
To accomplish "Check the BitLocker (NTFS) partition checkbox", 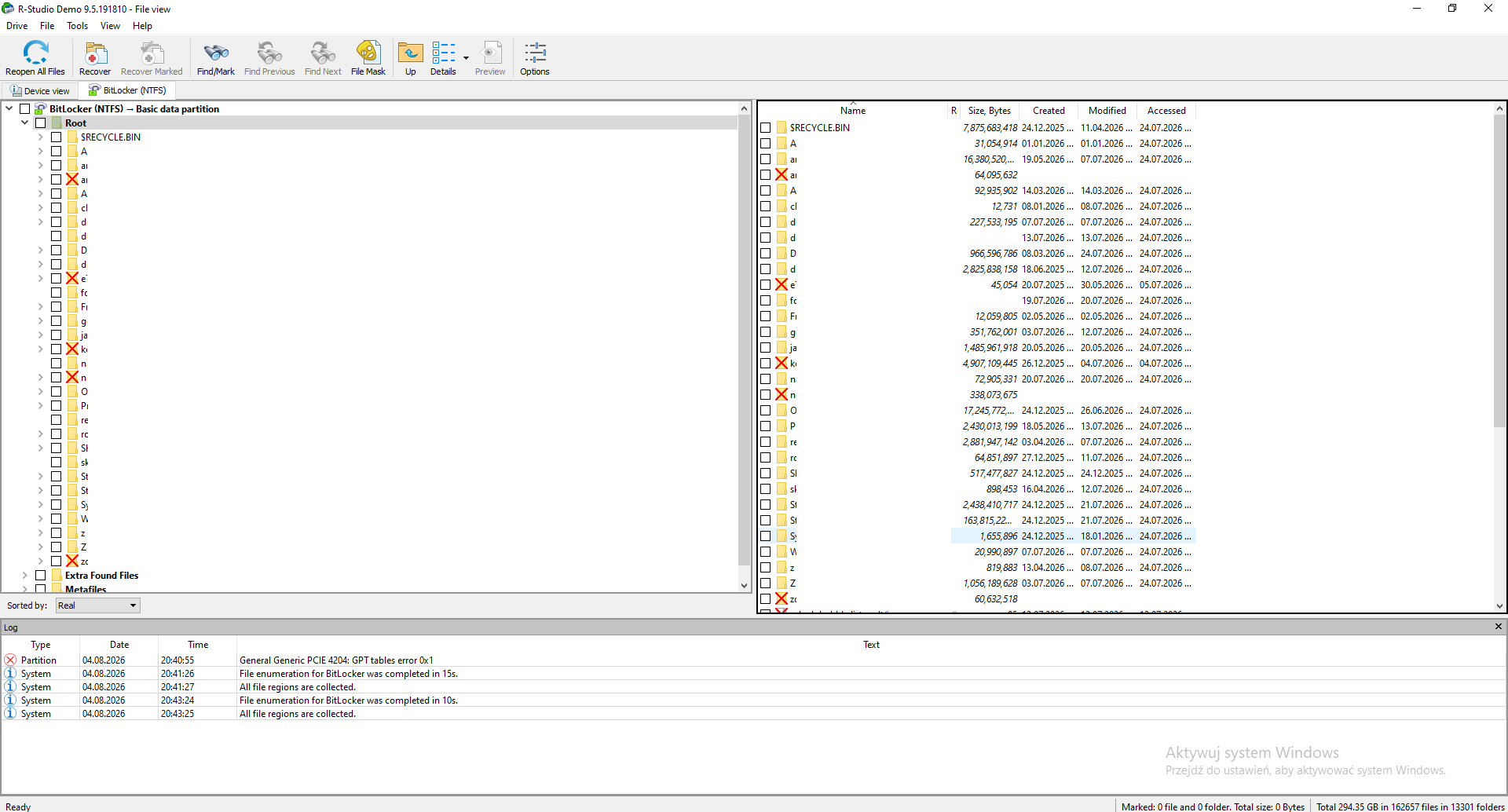I will (25, 108).
